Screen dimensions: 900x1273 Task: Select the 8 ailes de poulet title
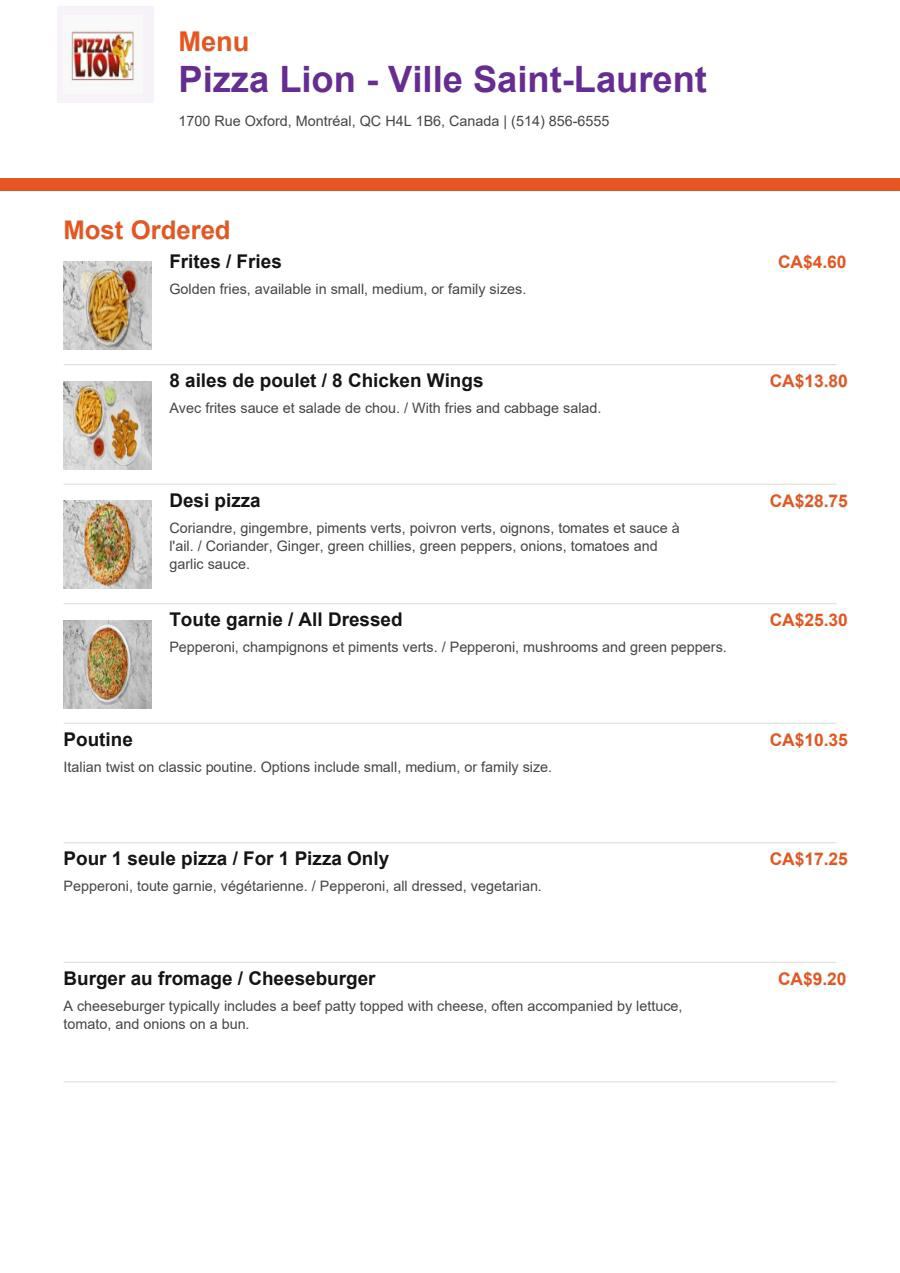(x=326, y=381)
